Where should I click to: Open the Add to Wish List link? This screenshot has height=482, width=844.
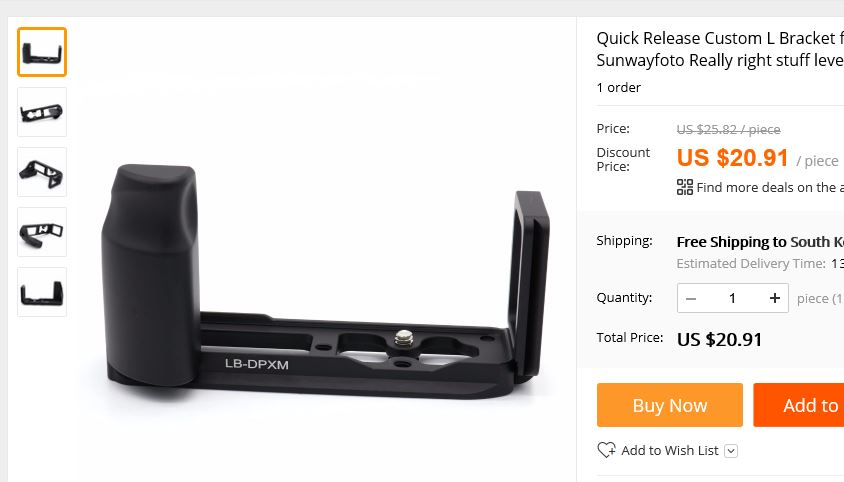pos(670,450)
